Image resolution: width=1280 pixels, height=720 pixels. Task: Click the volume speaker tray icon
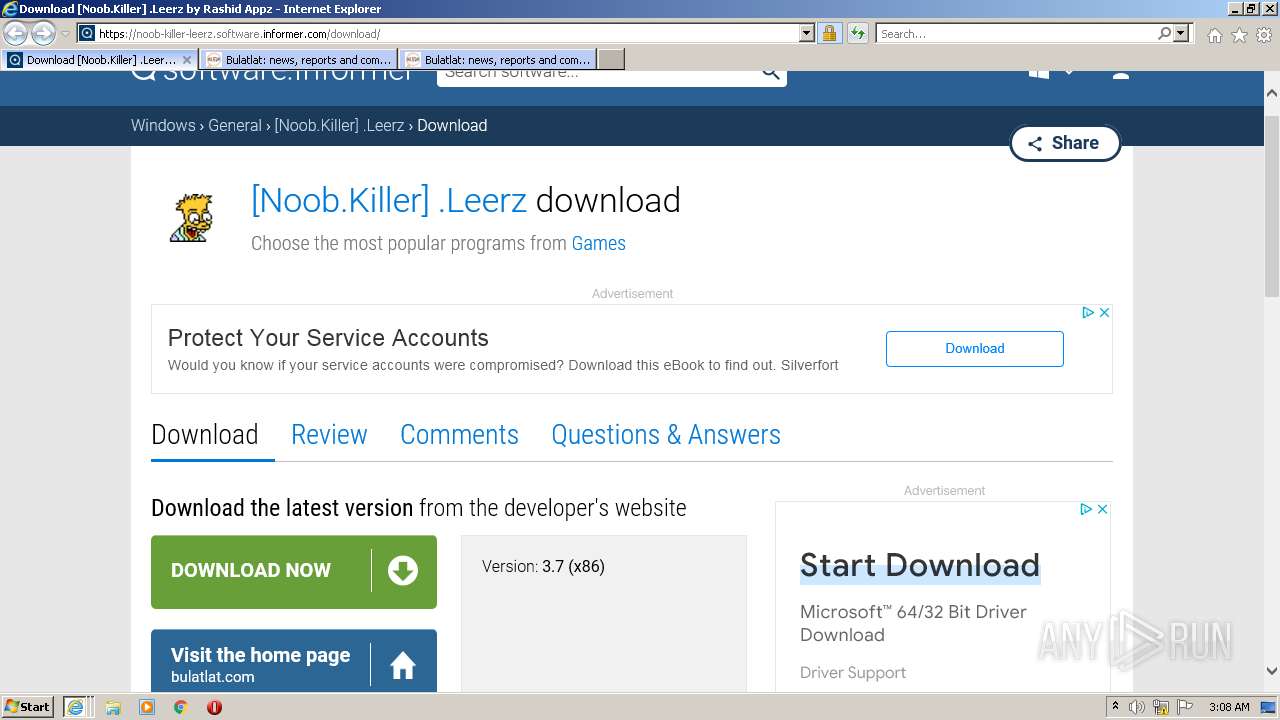tap(1137, 707)
